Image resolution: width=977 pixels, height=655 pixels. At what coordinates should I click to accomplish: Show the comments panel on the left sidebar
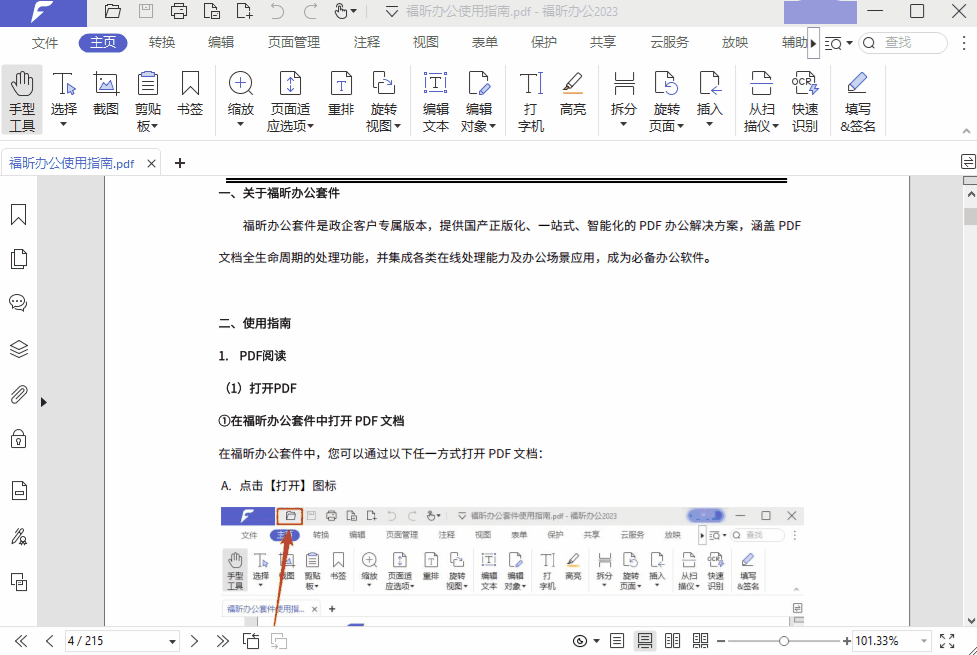17,302
